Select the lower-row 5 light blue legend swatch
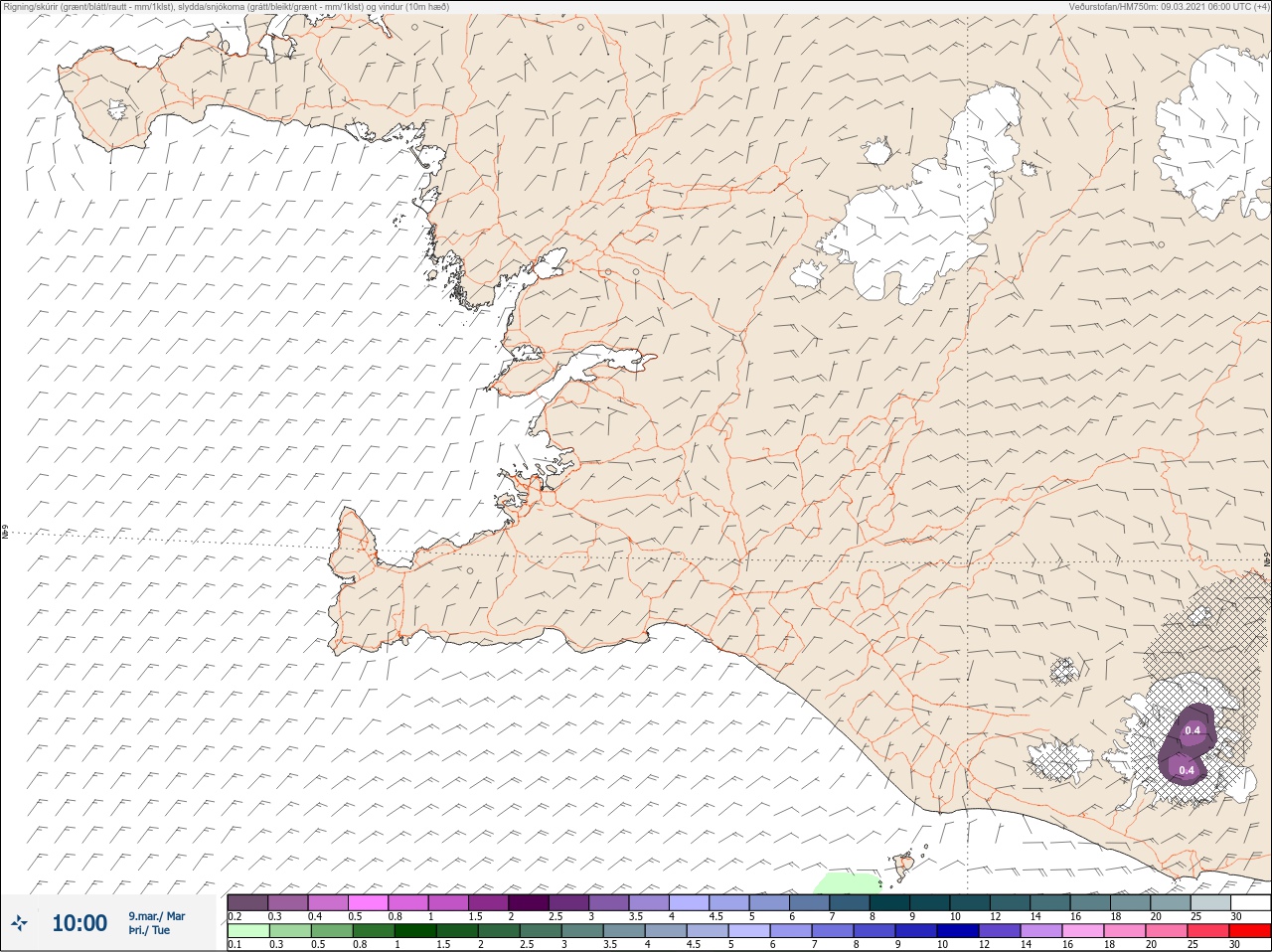The height and width of the screenshot is (952, 1272). coord(749,931)
